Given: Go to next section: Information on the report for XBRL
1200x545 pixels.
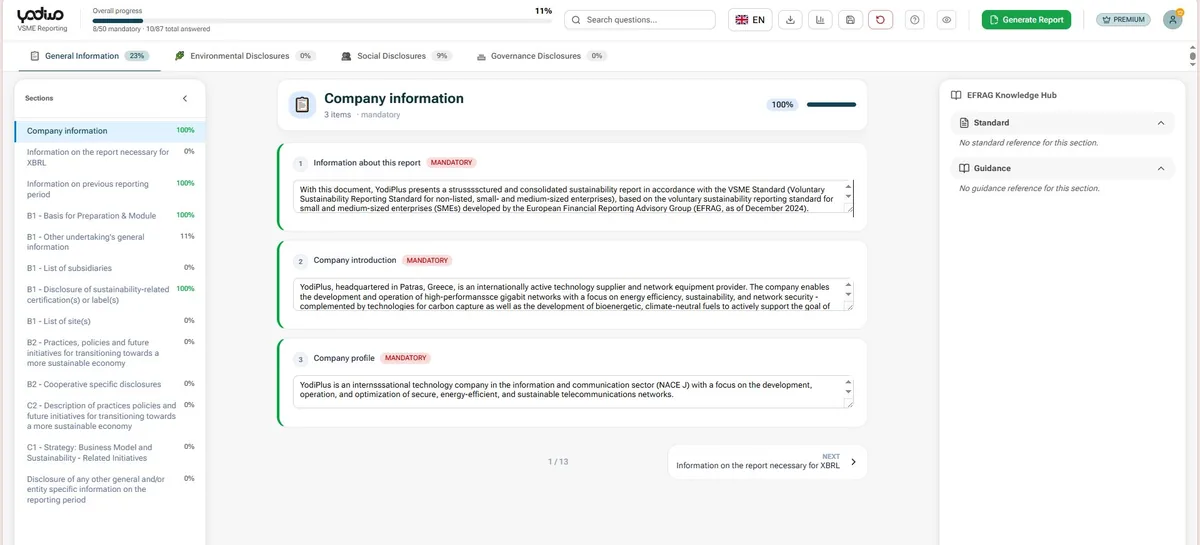Looking at the screenshot, I should 767,461.
